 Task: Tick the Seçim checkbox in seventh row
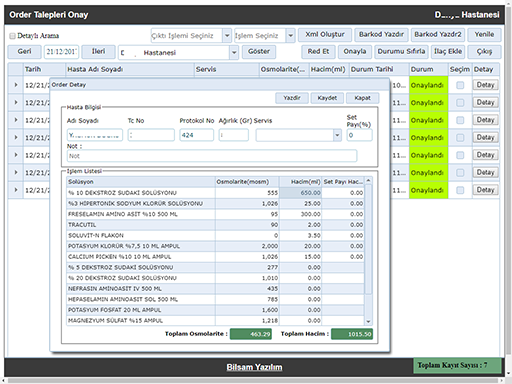(x=460, y=190)
